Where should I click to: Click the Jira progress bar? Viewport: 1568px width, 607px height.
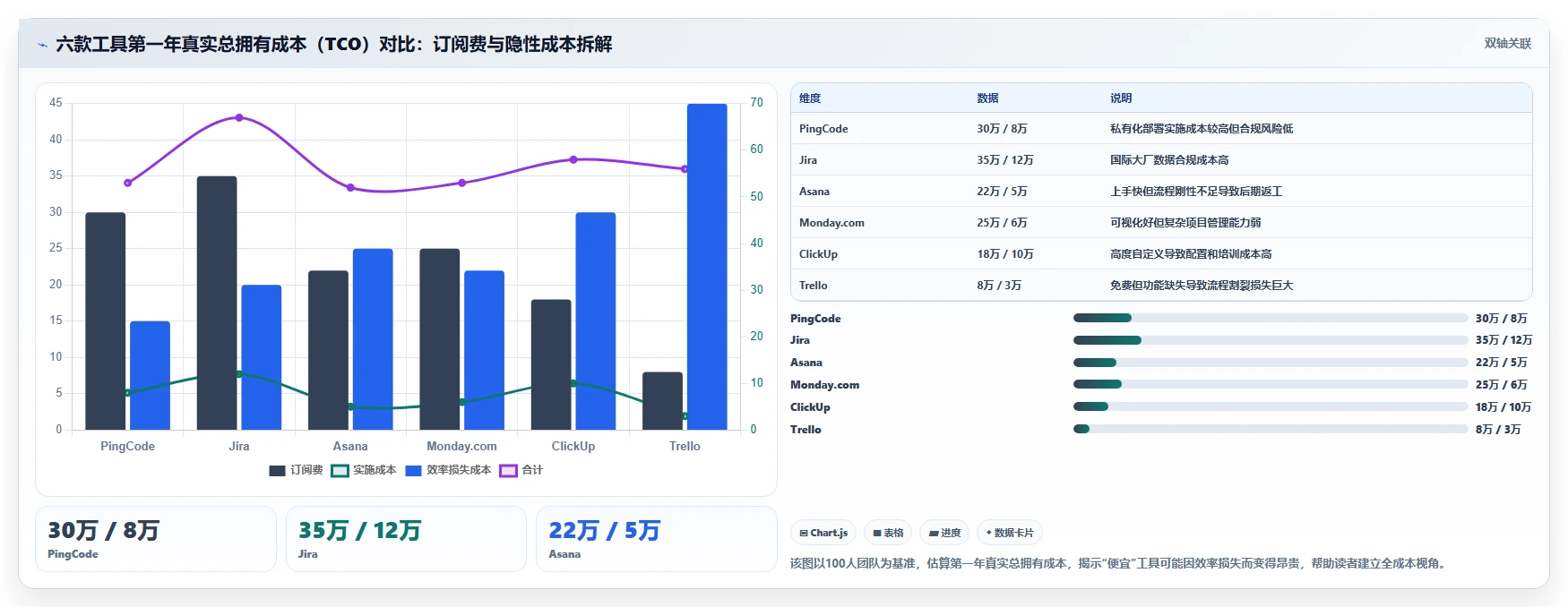[x=1271, y=340]
